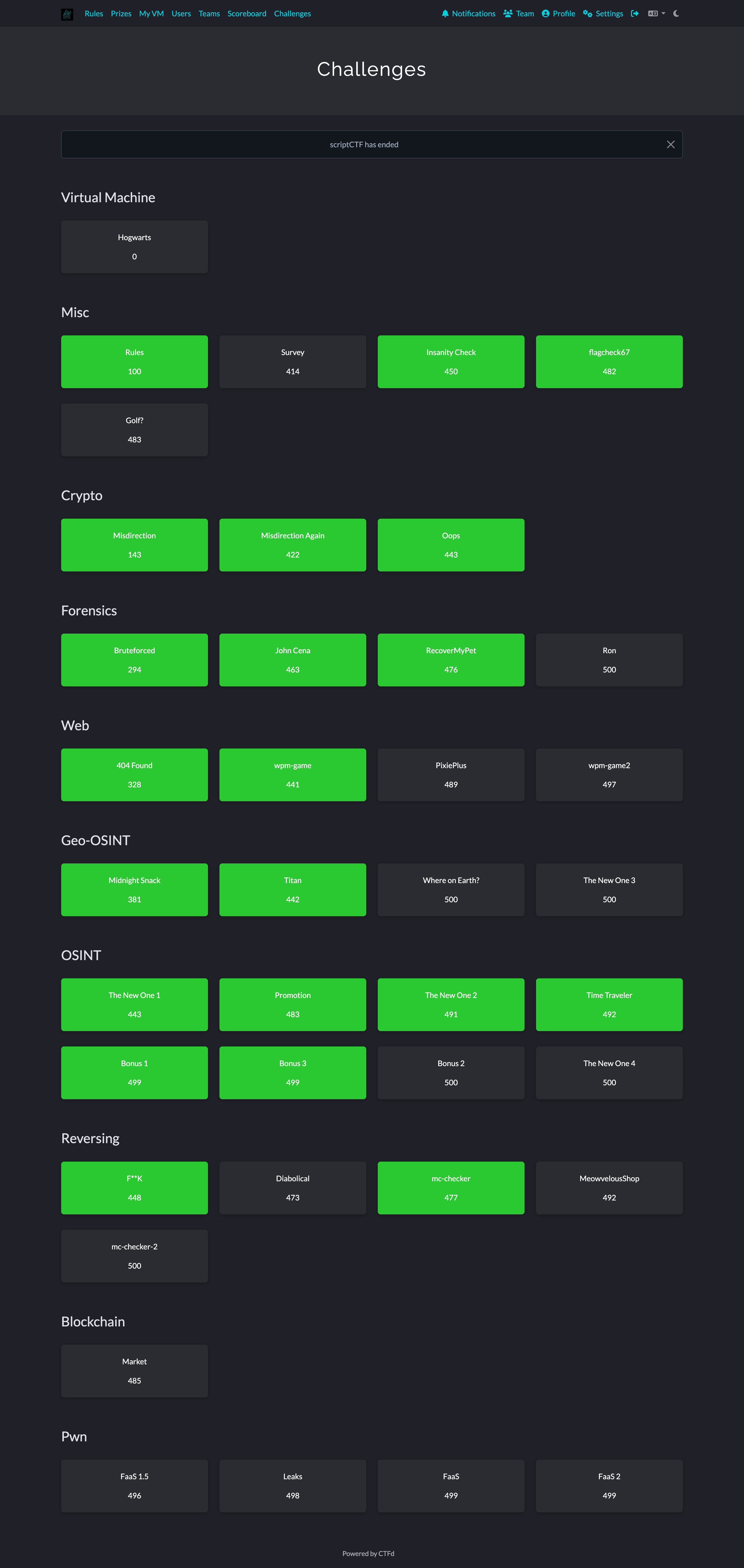Dismiss the scriptCTF has ended alert
Screen dimensions: 744x1568
pyautogui.click(x=670, y=144)
